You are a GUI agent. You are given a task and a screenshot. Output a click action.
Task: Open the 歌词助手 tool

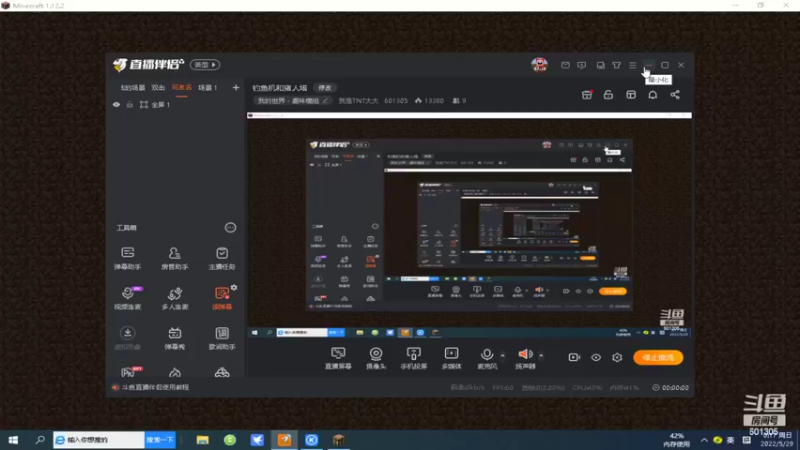(x=221, y=338)
